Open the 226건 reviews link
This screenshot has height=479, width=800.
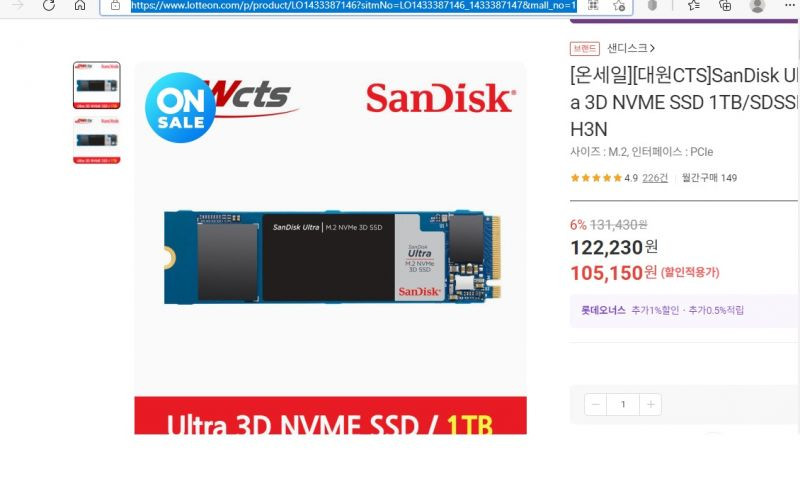(x=655, y=178)
